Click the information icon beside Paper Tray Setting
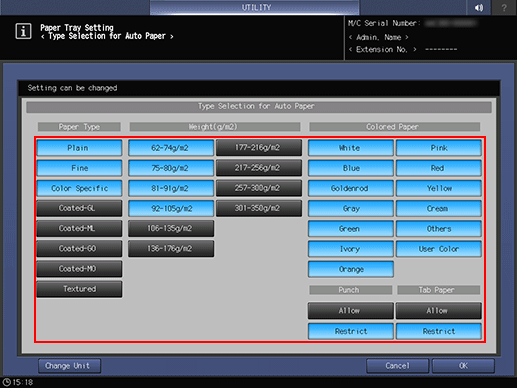The height and width of the screenshot is (388, 517). click(23, 32)
